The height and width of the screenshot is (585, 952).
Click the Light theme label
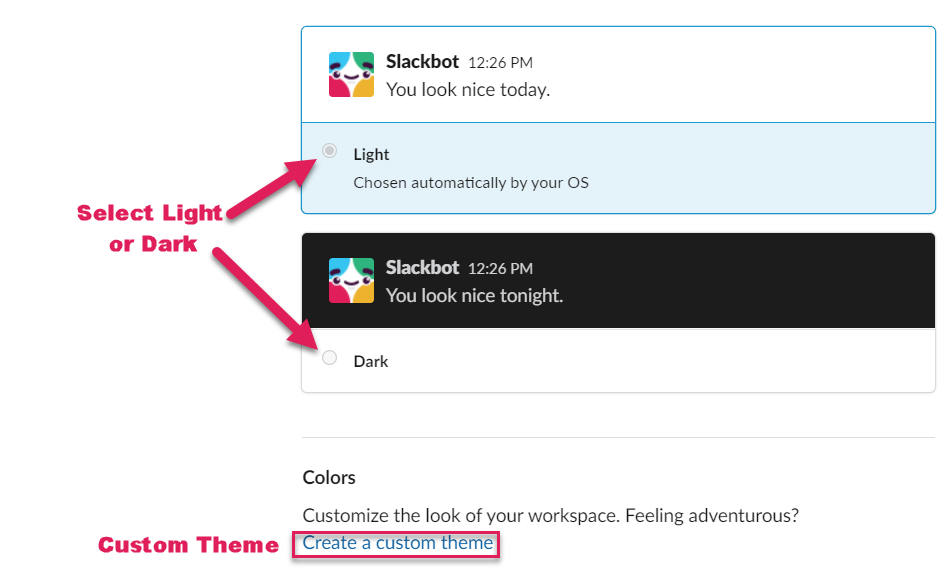[371, 154]
